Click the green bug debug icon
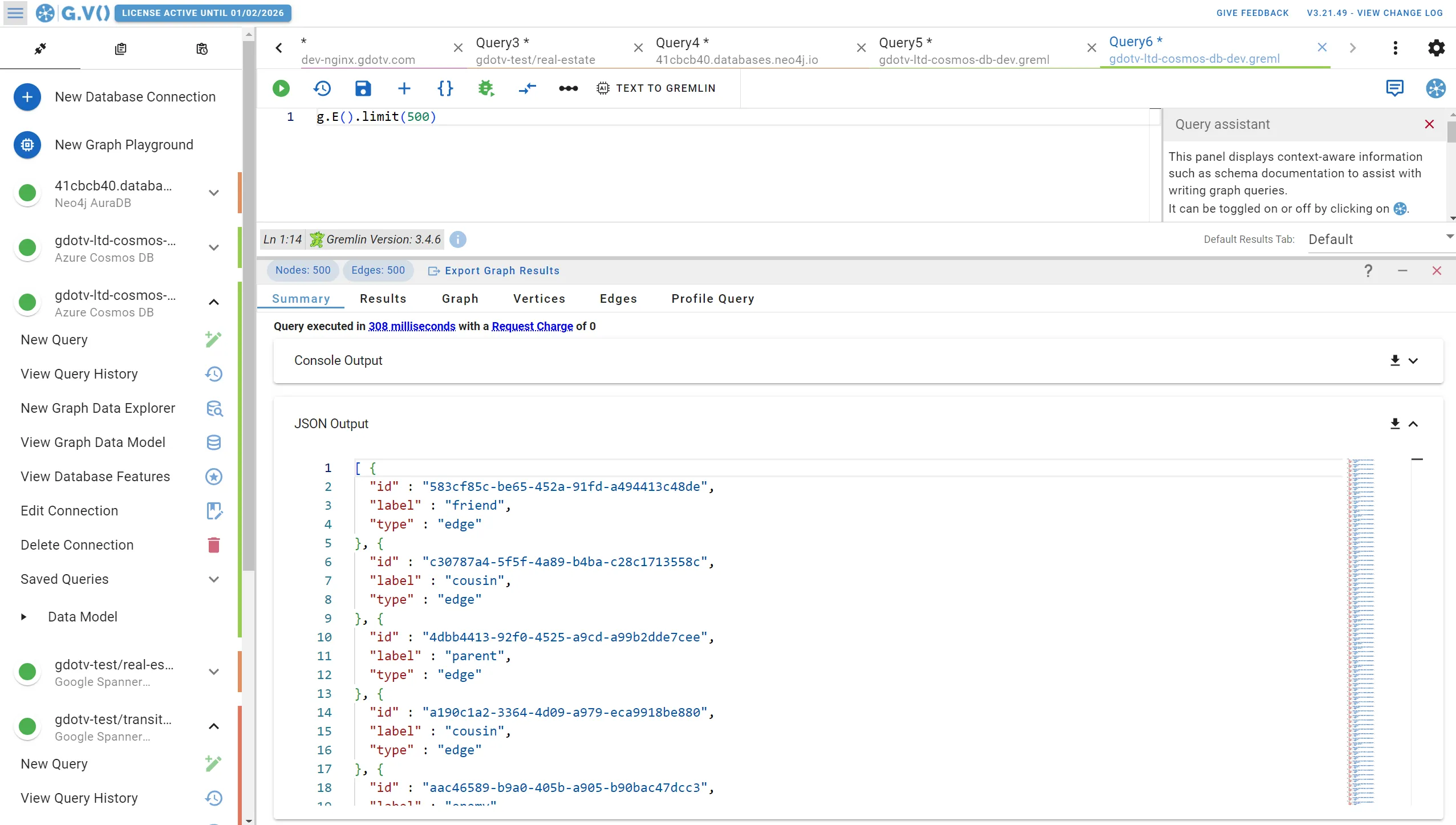1456x825 pixels. pos(486,88)
